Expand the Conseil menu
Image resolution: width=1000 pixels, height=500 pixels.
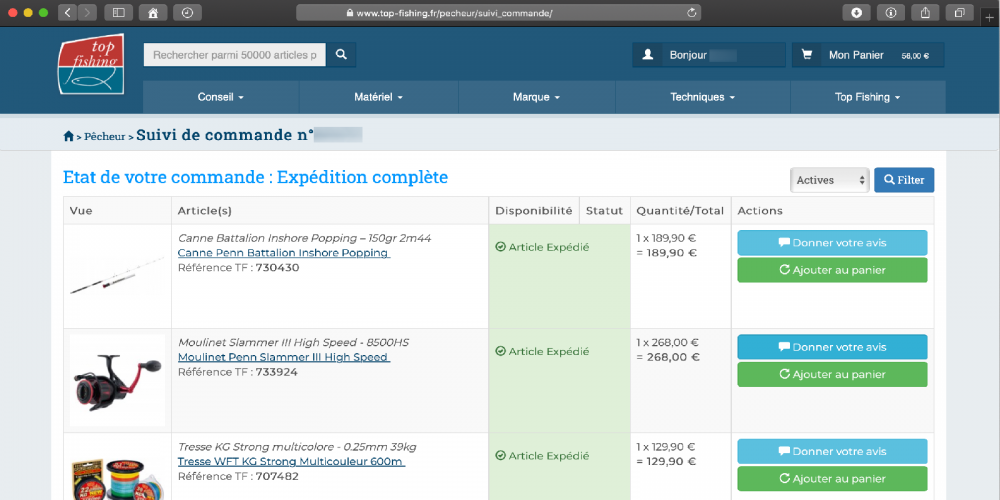point(221,97)
